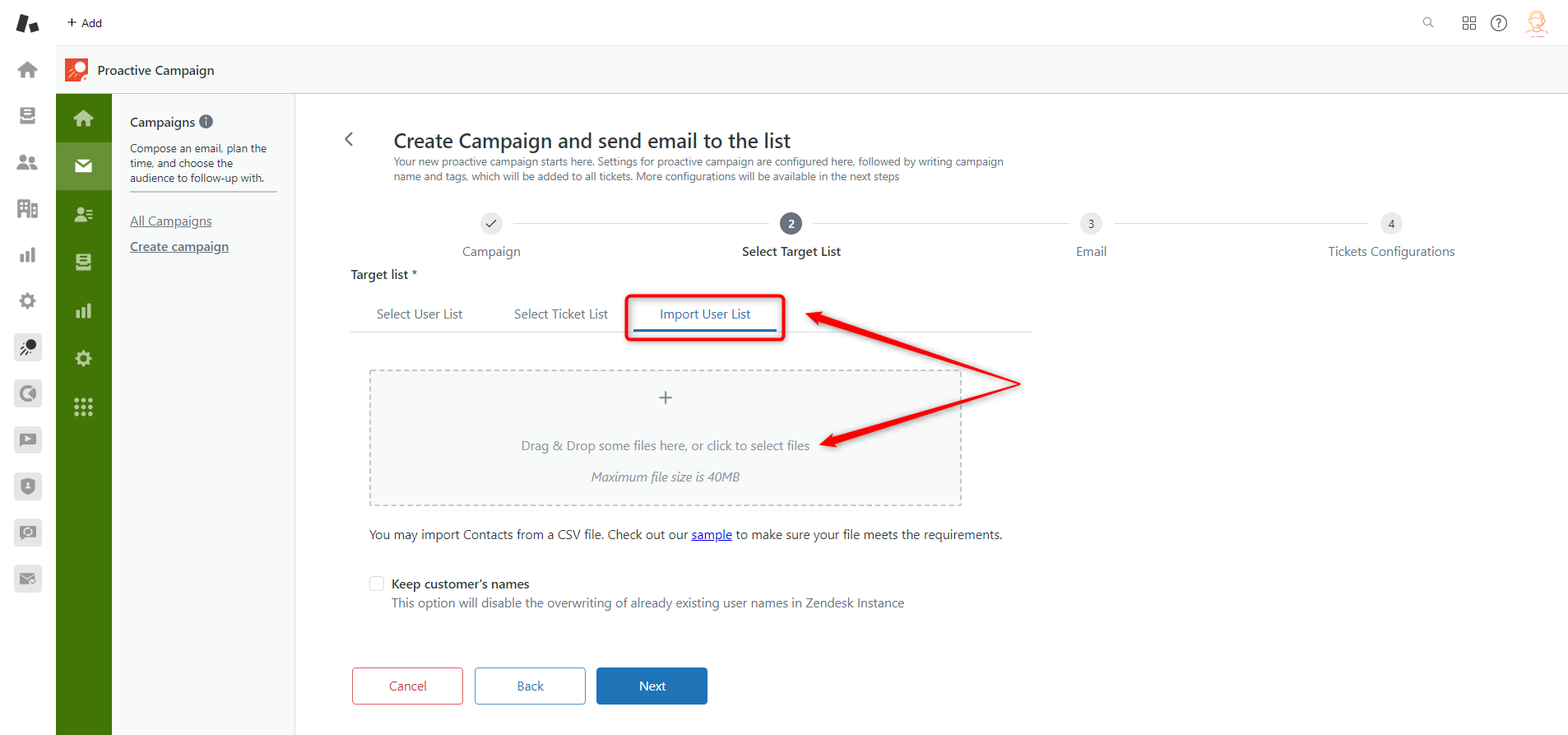The image size is (1568, 735).
Task: Click the Zendesk logo icon
Action: (x=27, y=23)
